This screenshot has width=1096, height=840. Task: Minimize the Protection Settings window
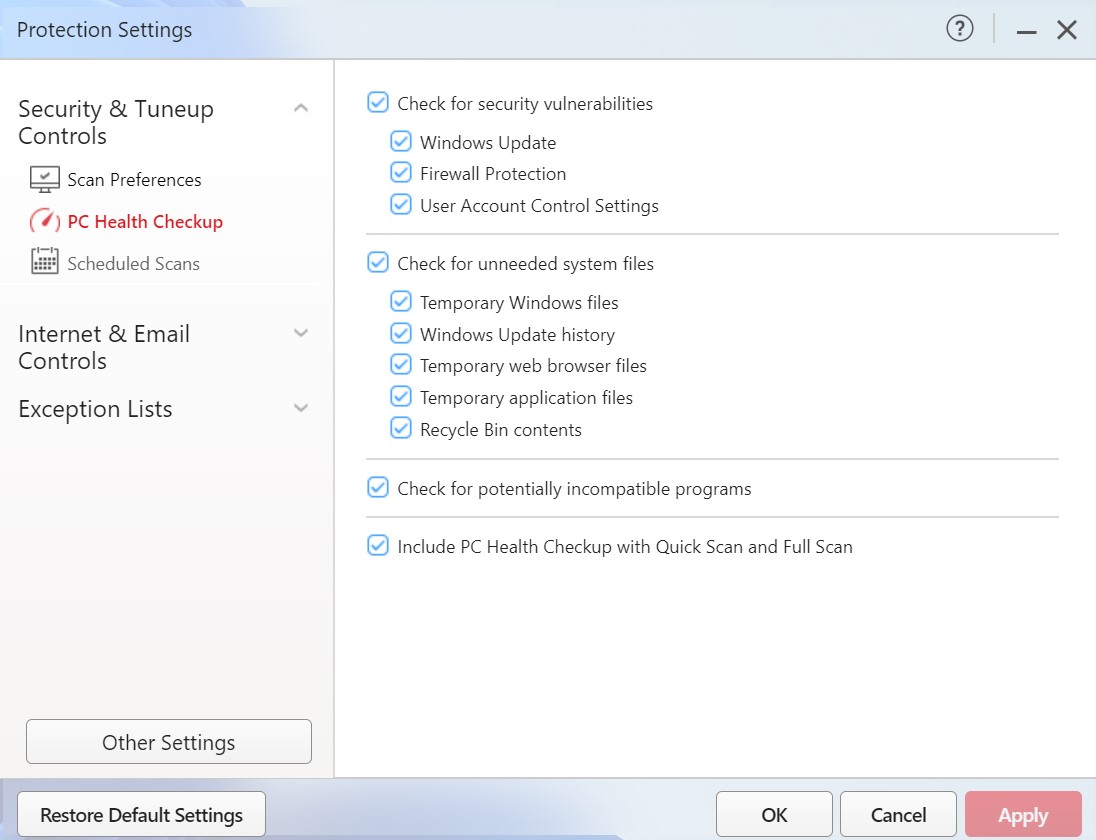click(x=1026, y=31)
